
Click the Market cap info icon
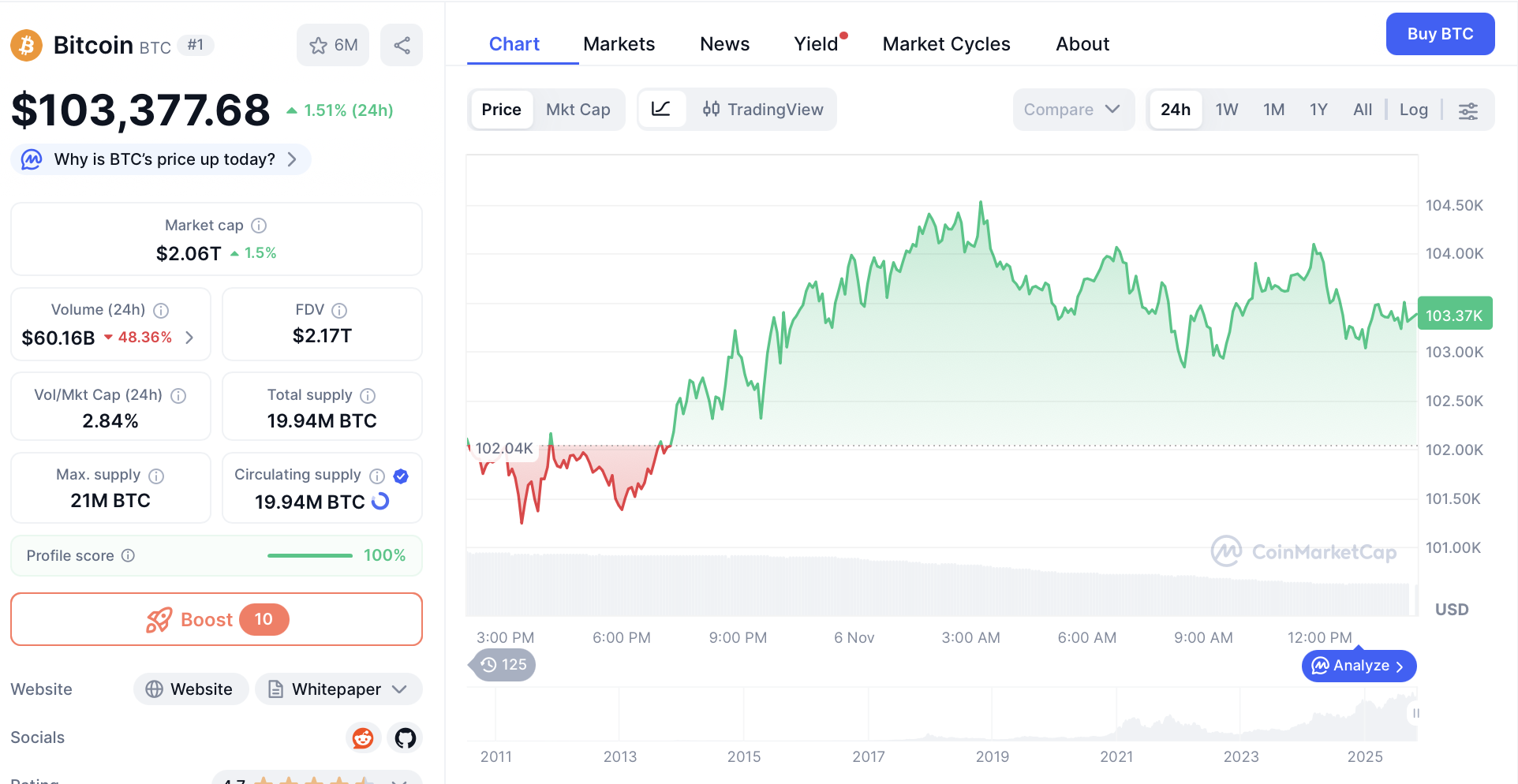(x=259, y=226)
